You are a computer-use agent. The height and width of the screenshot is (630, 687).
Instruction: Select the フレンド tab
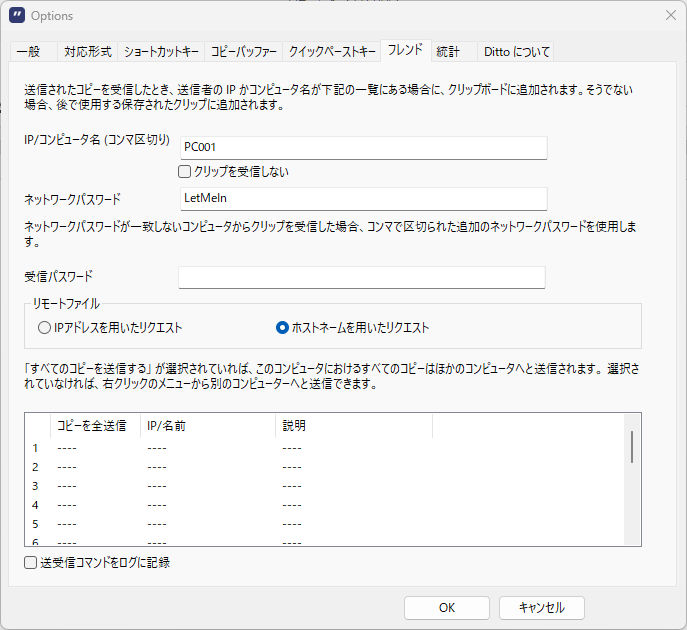[x=405, y=50]
